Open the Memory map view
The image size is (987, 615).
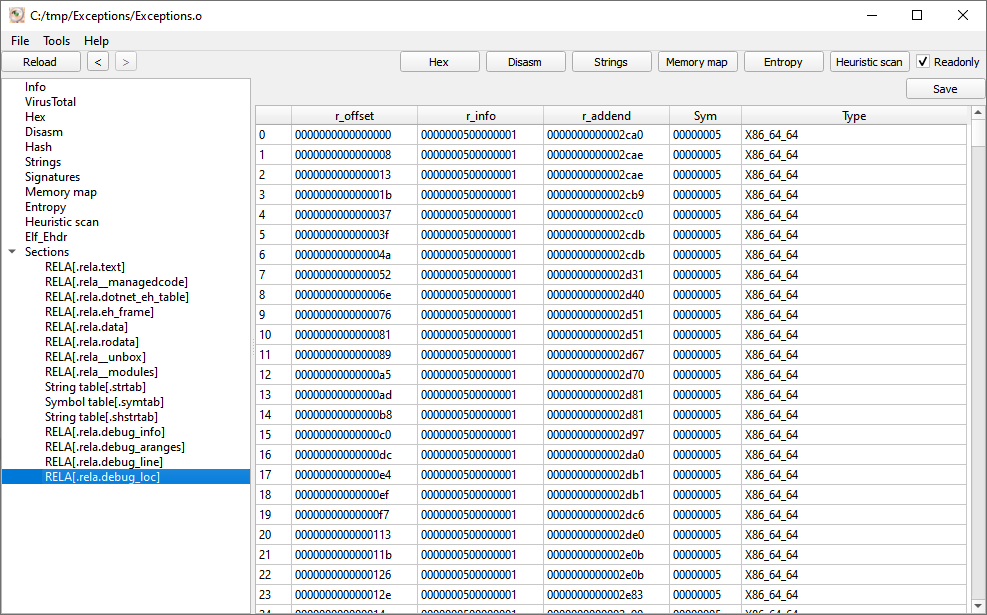coord(697,61)
